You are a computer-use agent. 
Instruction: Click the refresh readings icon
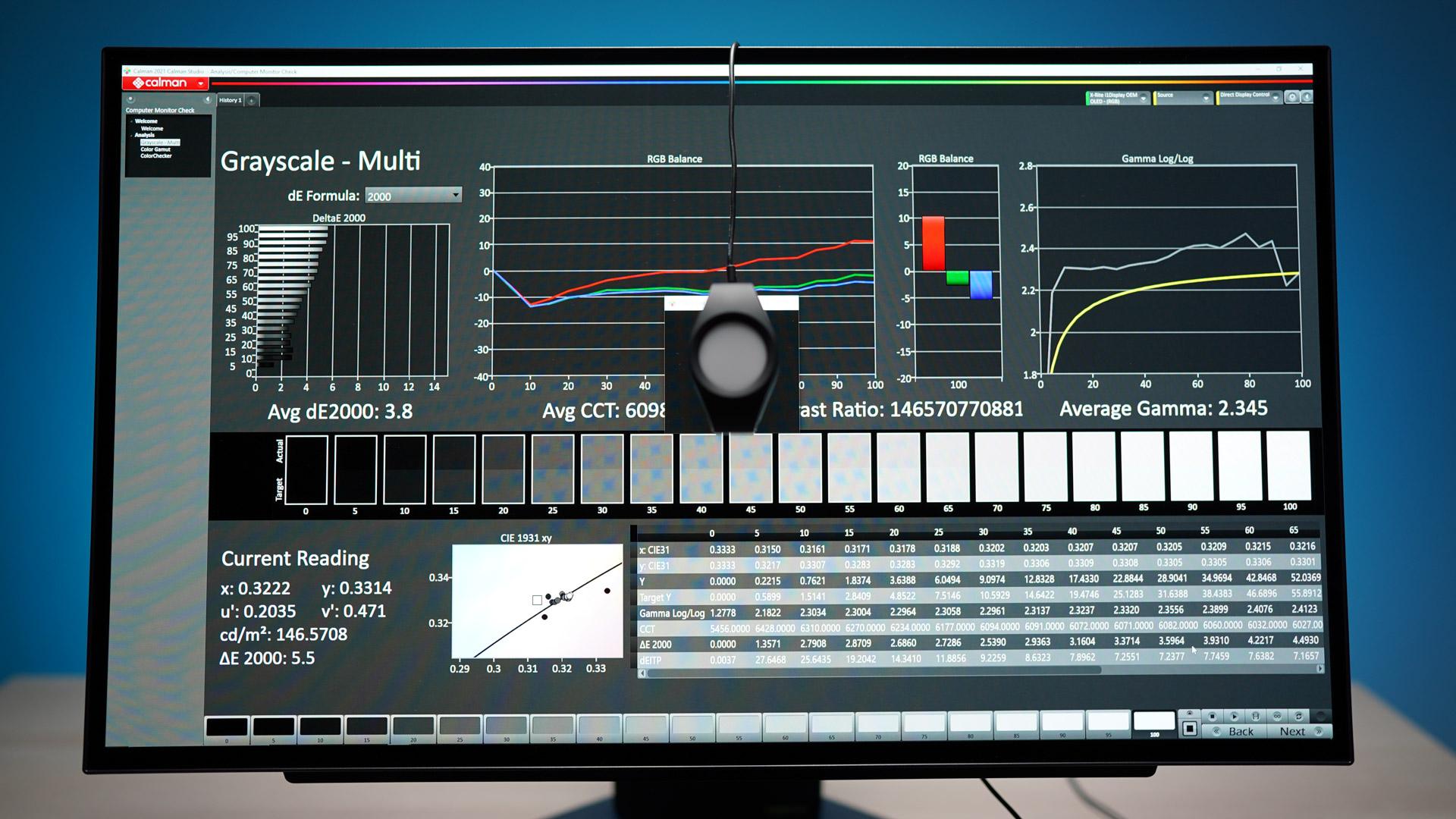1299,716
